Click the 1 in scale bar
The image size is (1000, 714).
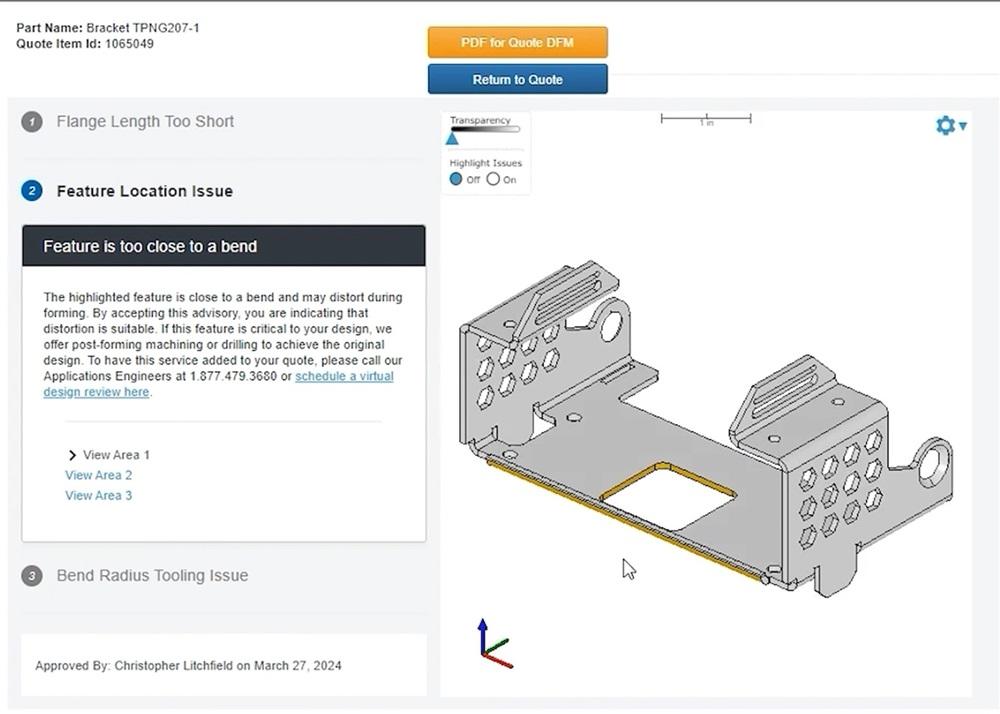point(706,119)
